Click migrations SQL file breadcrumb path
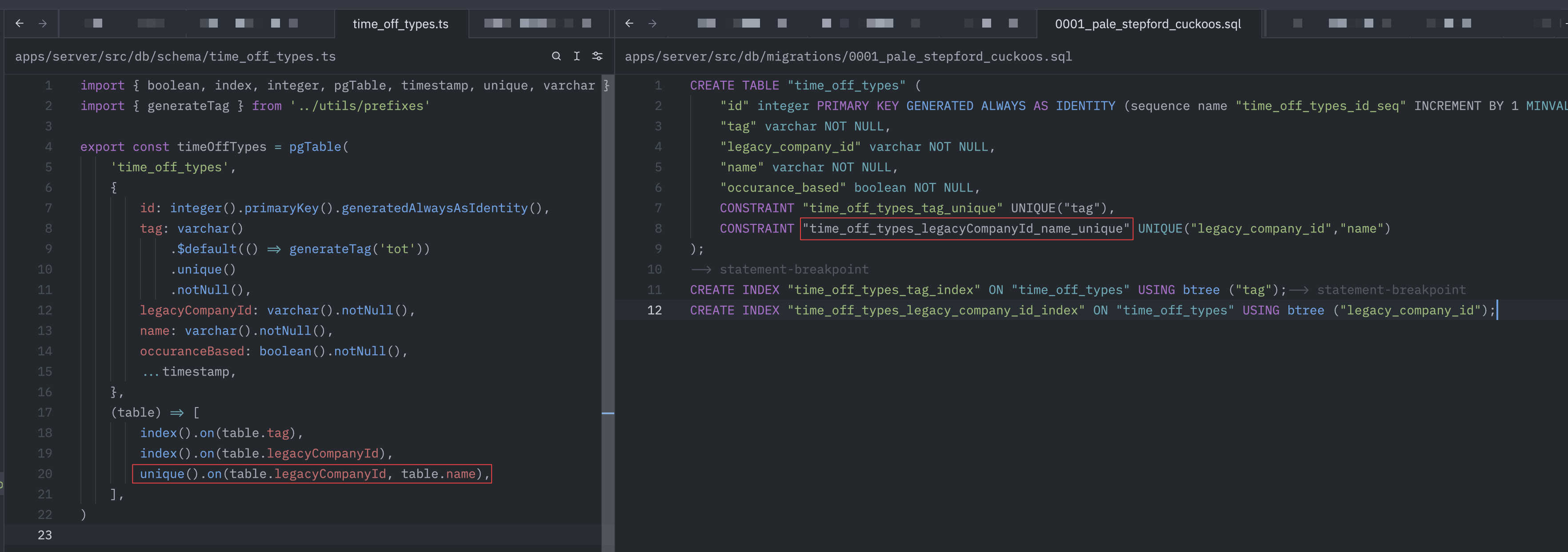Screen dimensions: 1568x552 (x=848, y=56)
